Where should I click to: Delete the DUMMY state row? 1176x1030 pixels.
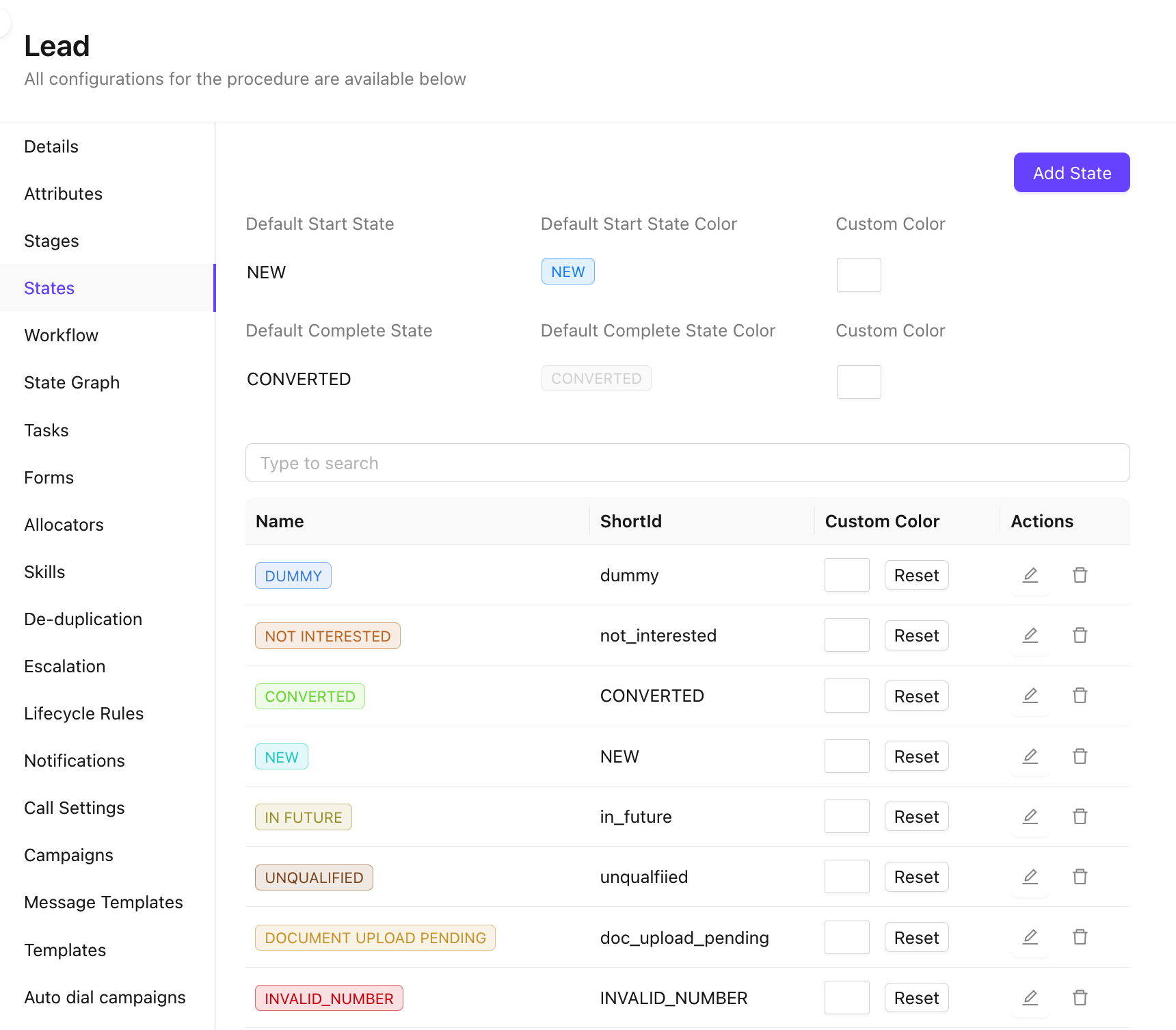pyautogui.click(x=1080, y=575)
